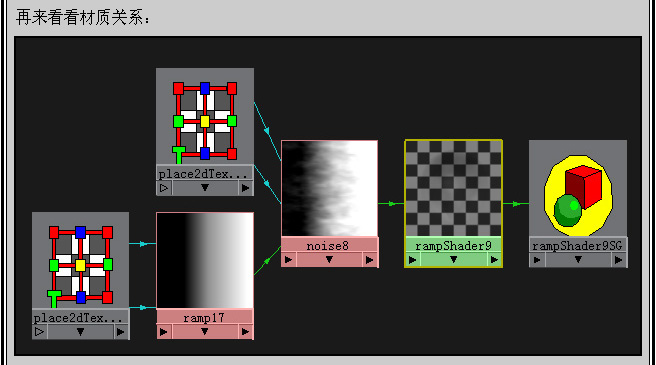Open ramp17 output connections arrow
Image resolution: width=656 pixels, height=365 pixels.
tap(245, 332)
